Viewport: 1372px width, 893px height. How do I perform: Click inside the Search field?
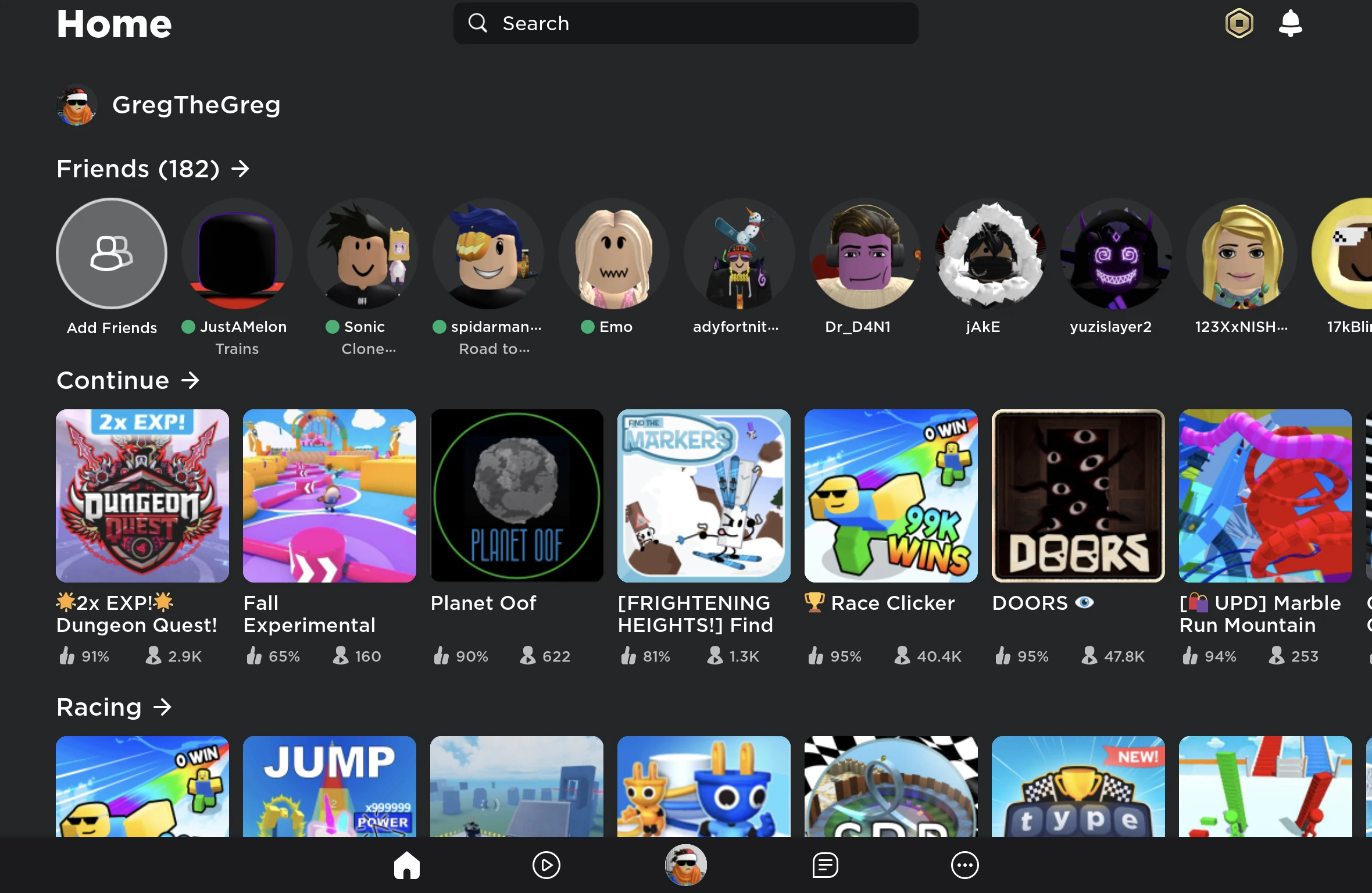[x=686, y=24]
